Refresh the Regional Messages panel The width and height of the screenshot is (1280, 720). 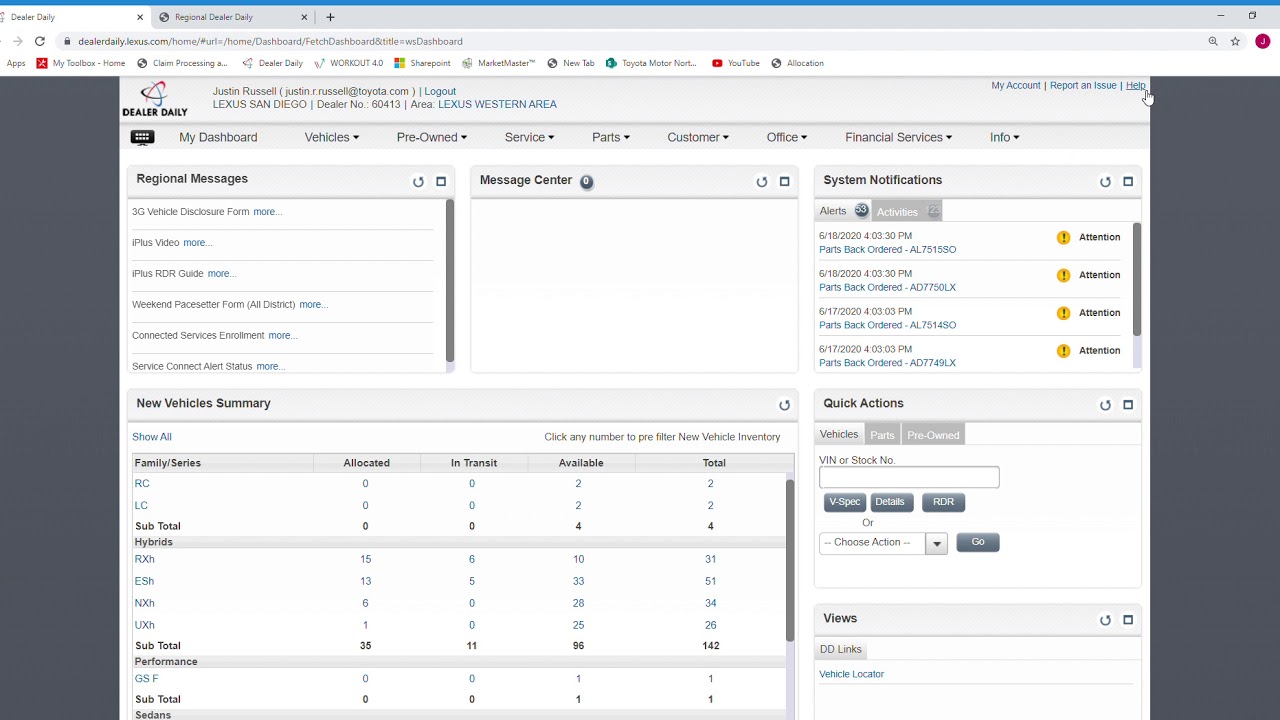pyautogui.click(x=418, y=182)
